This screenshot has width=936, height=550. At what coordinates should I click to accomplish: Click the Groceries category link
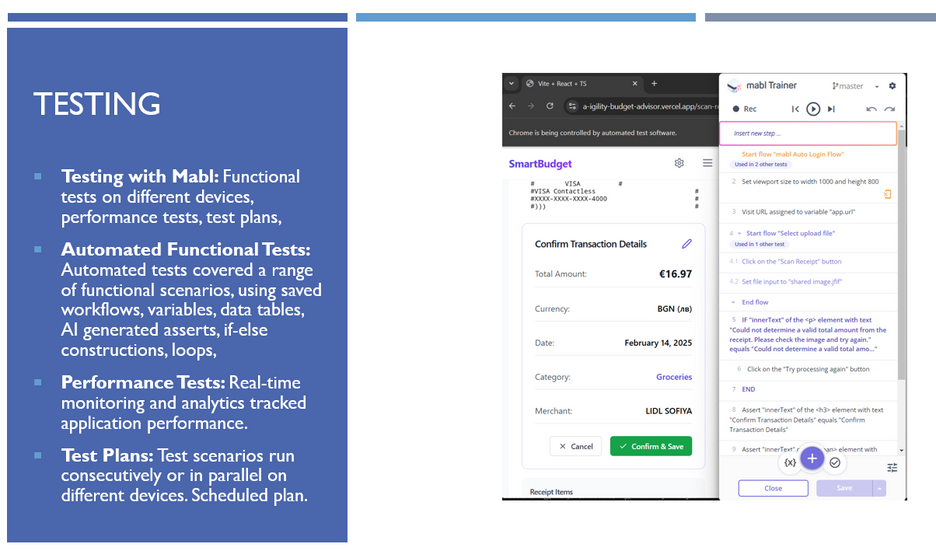(x=674, y=377)
